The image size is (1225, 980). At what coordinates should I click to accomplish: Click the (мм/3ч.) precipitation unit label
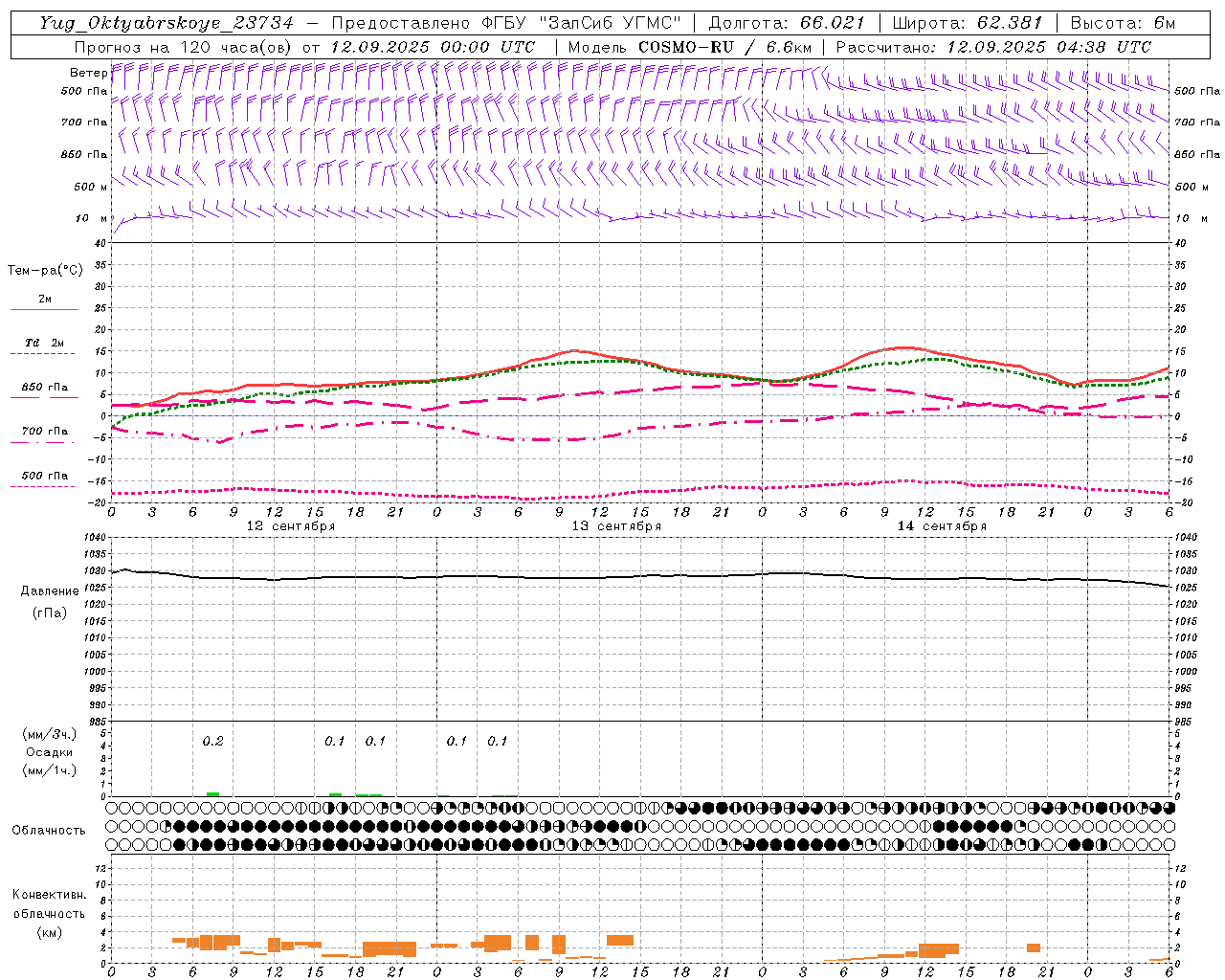point(50,734)
